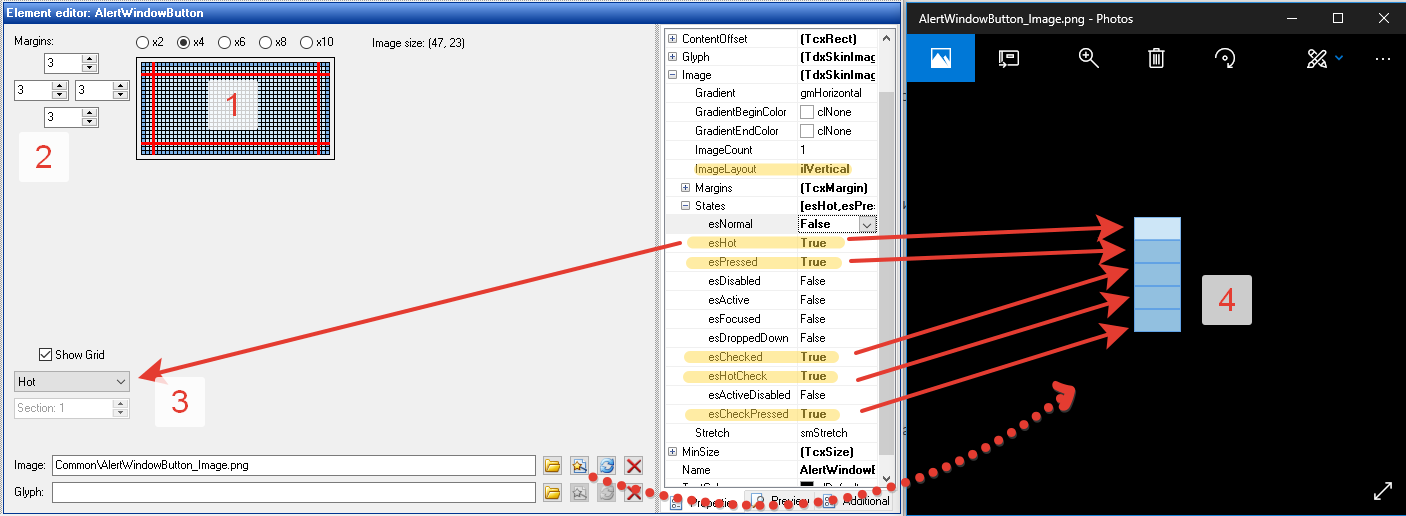Clear the Glyph field with red X
This screenshot has width=1406, height=516.
(633, 492)
